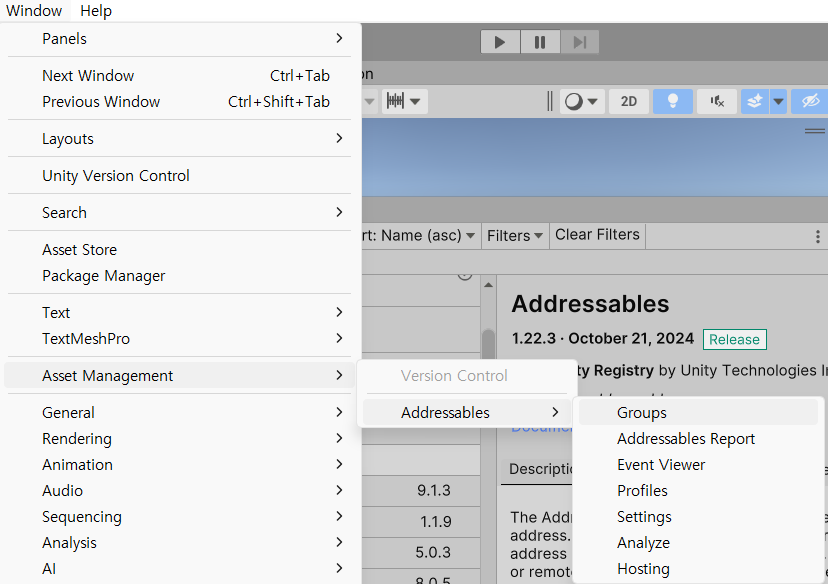
Task: Open the Sort Name (asc) dropdown
Action: click(419, 236)
